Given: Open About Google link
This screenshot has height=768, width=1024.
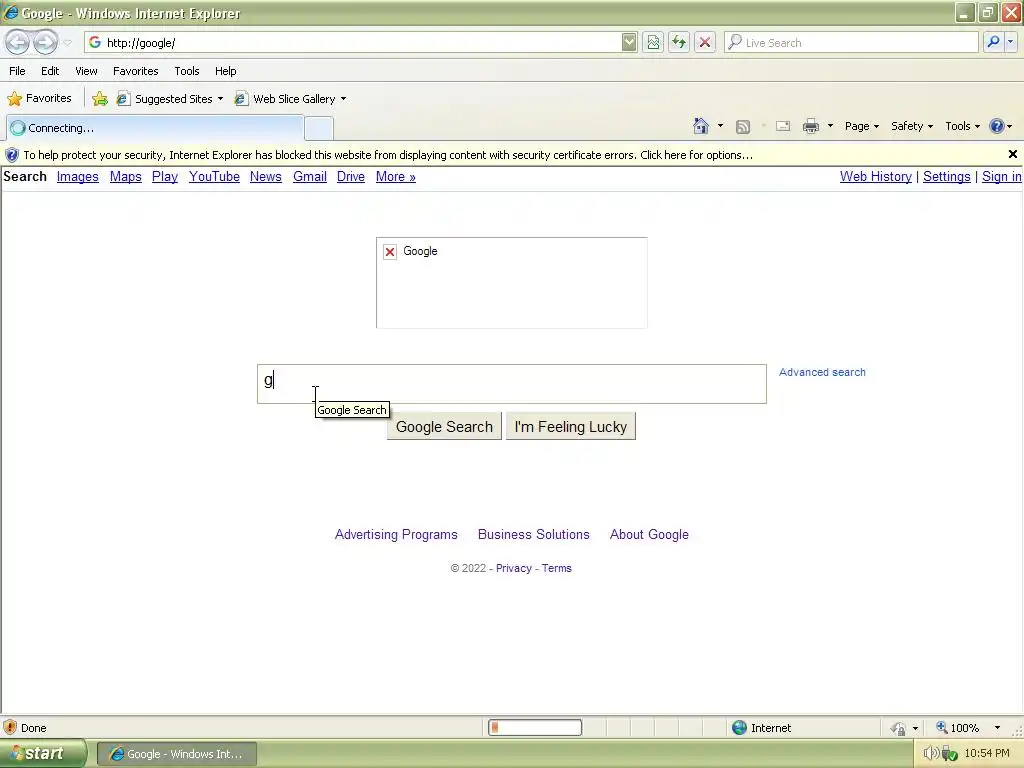Looking at the screenshot, I should point(649,535).
